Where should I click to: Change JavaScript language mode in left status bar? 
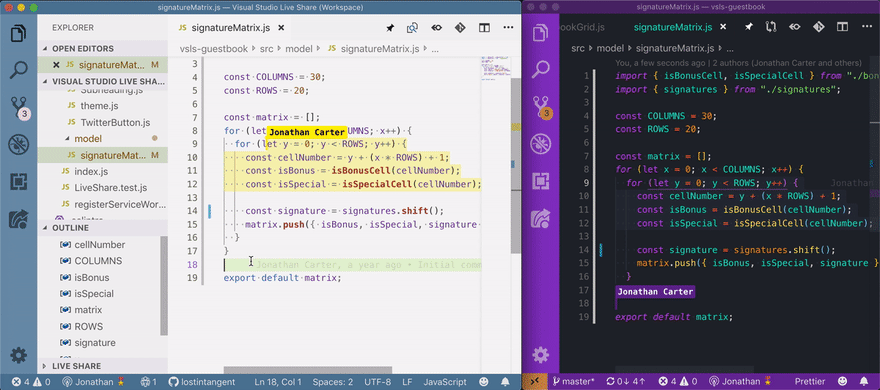coord(445,382)
